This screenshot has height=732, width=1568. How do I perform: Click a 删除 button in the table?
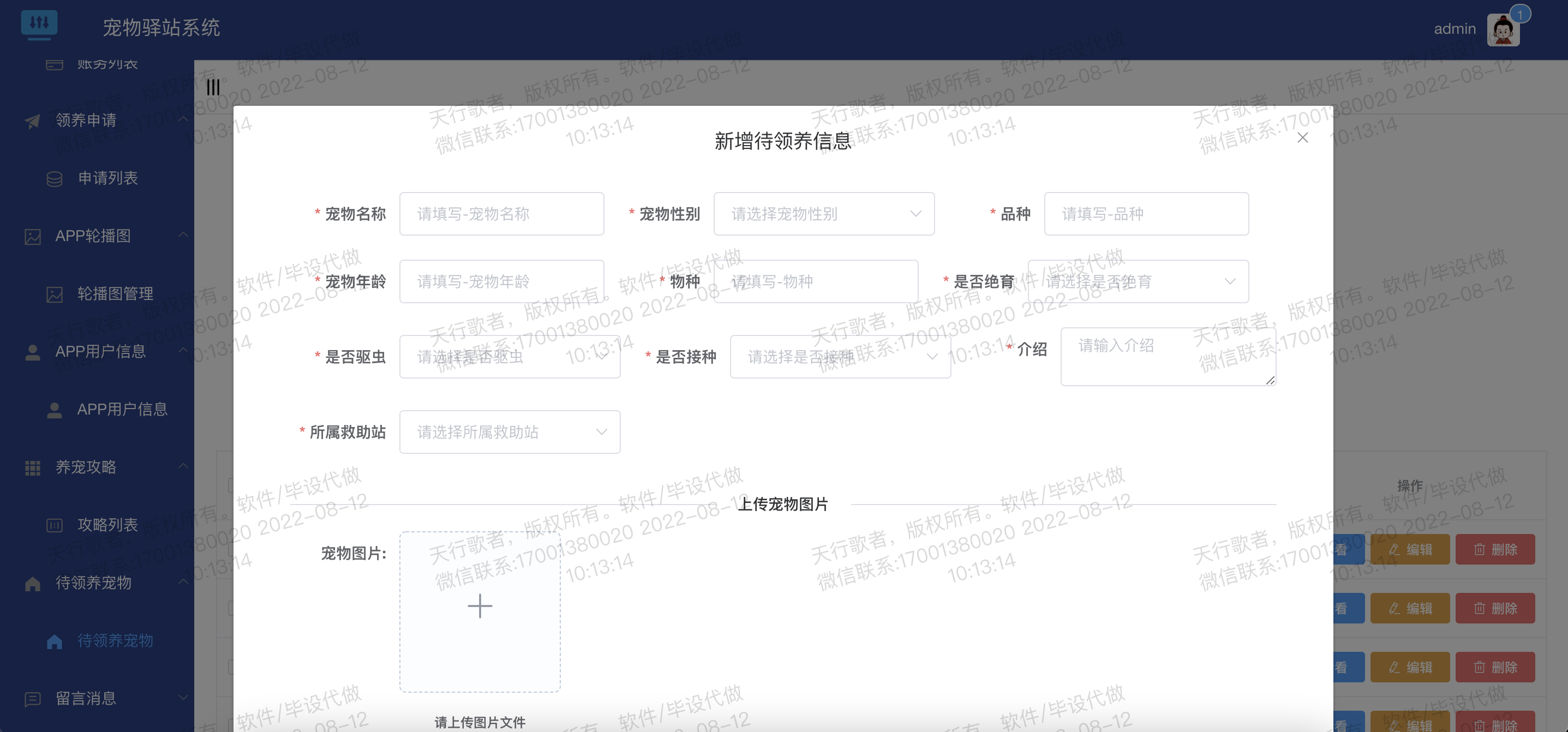click(x=1495, y=548)
